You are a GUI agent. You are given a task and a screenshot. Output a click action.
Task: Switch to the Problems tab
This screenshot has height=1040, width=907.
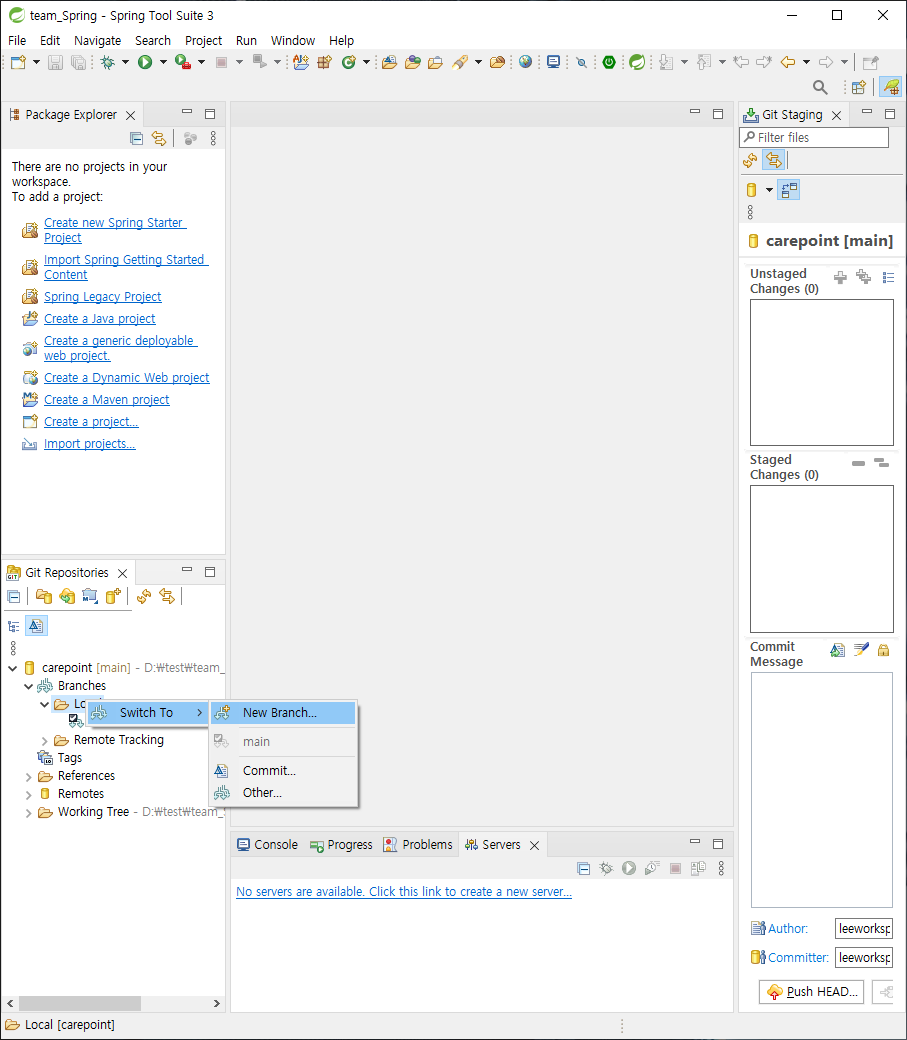[418, 845]
